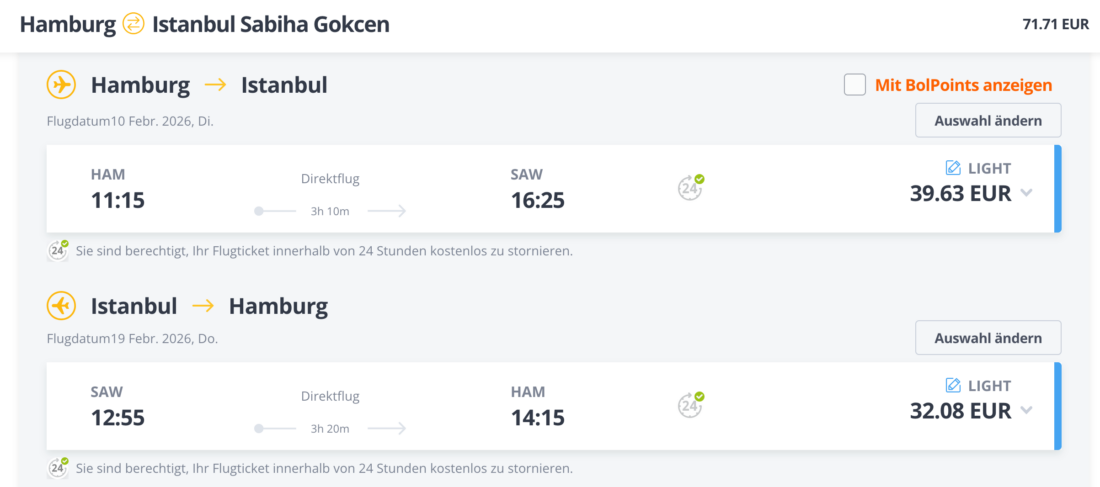Click the 3h 20m Direktflug duration line

pos(330,428)
